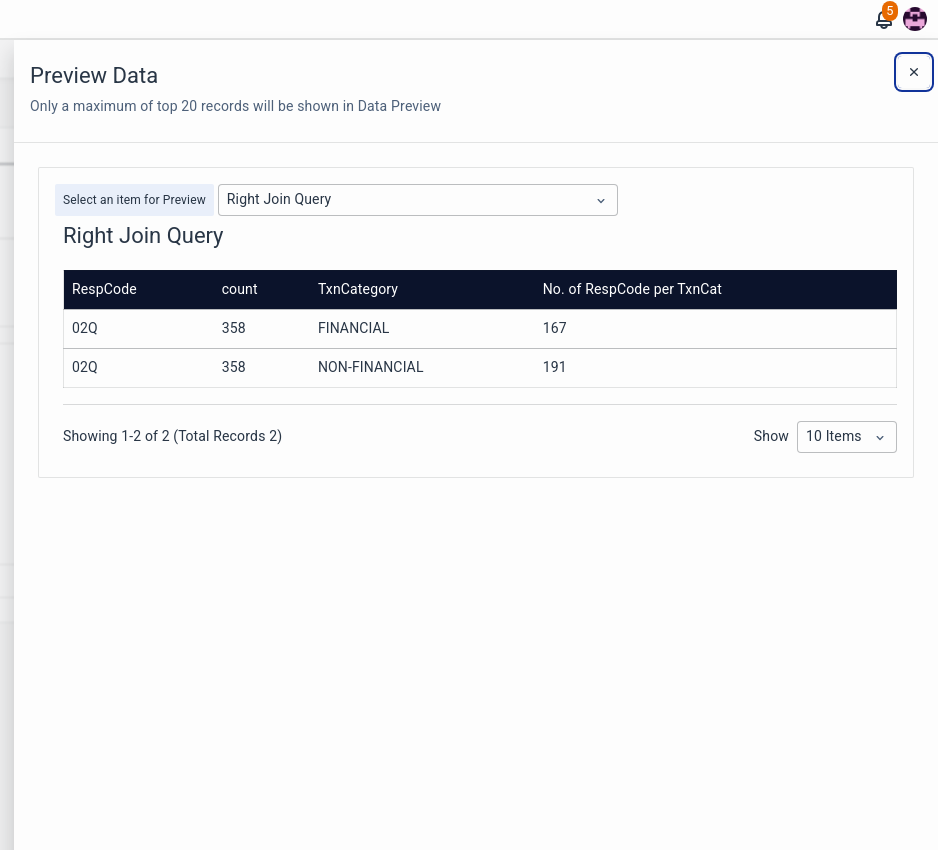This screenshot has height=850, width=938.
Task: Open the Show 10 Items dropdown
Action: pos(846,437)
